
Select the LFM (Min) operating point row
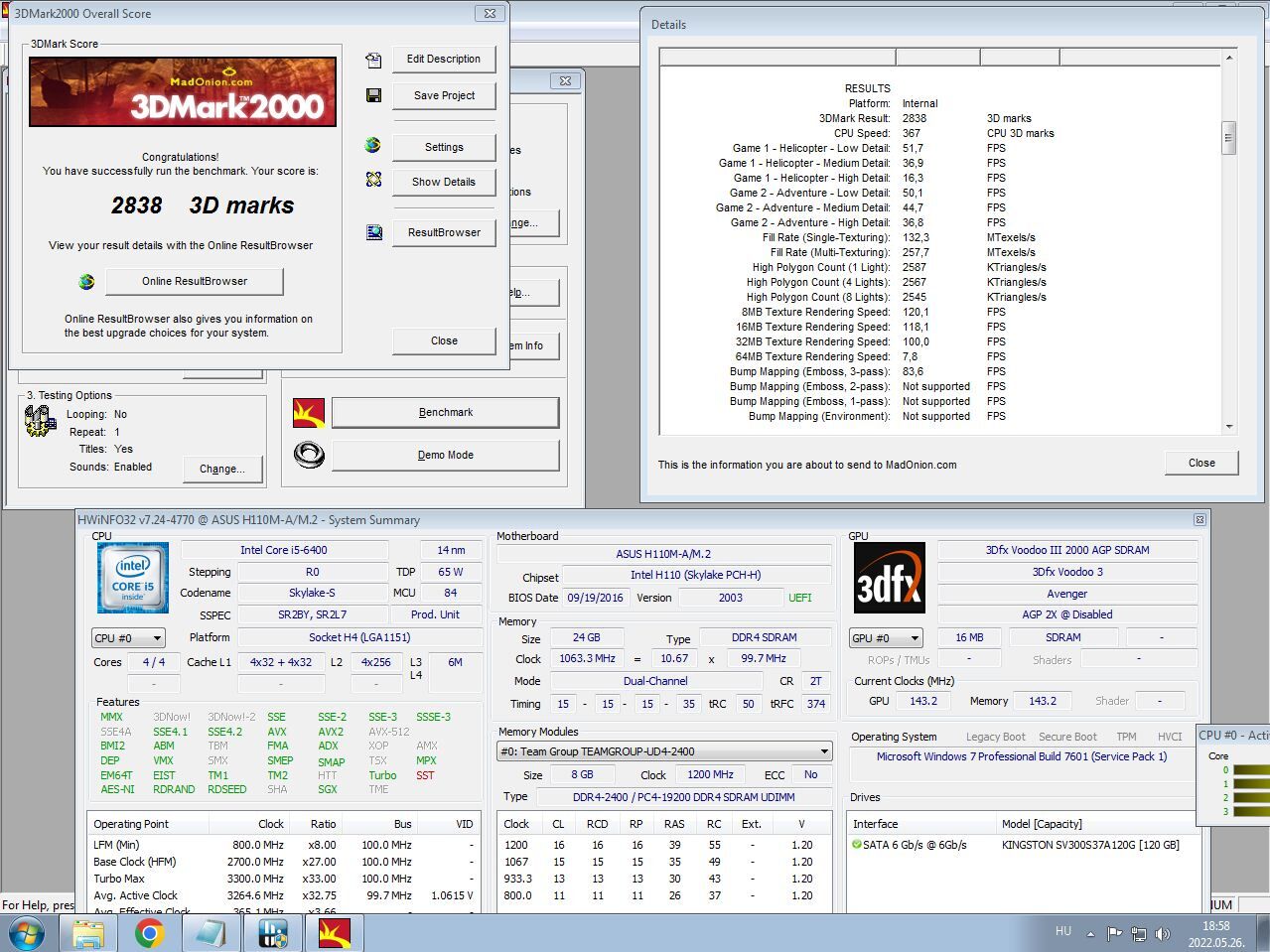(282, 845)
